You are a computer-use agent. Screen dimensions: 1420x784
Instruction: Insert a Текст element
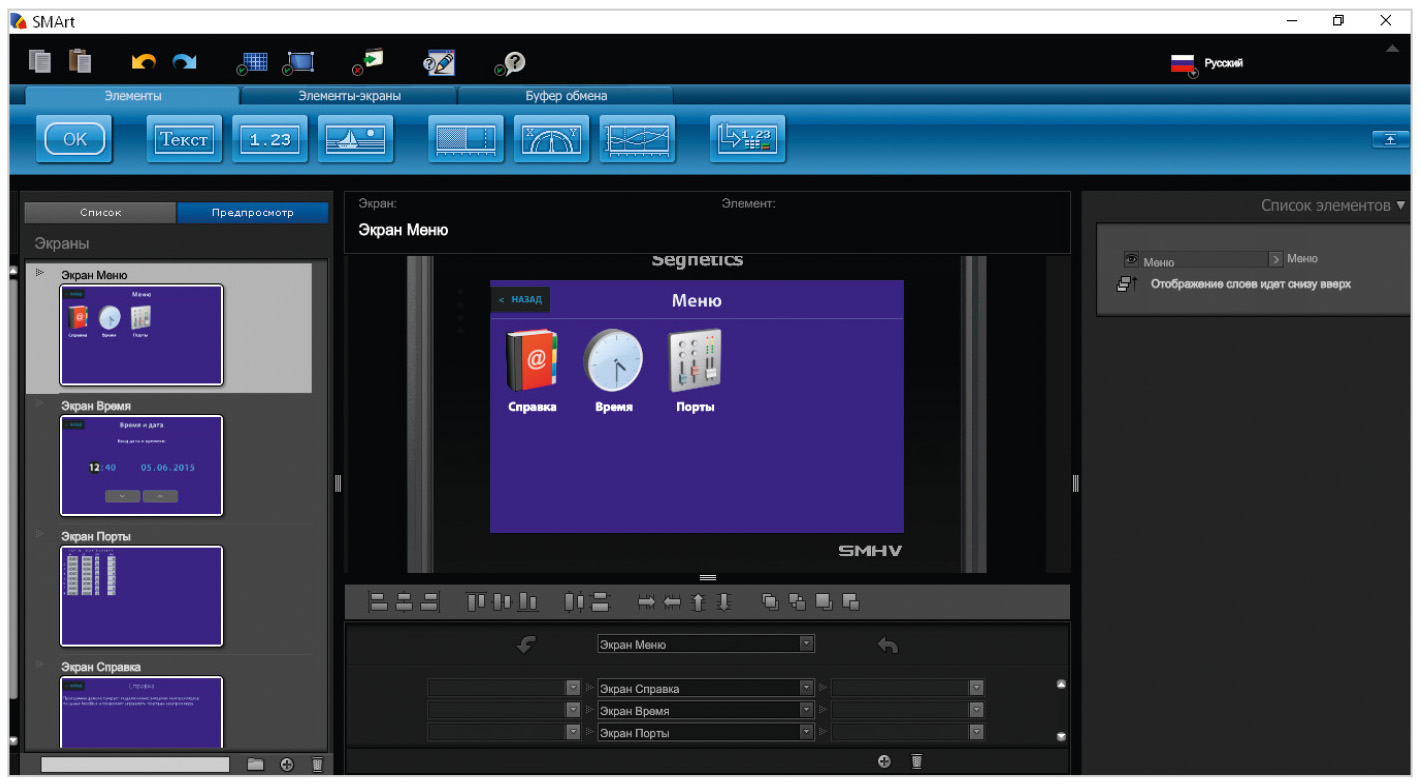click(x=184, y=140)
